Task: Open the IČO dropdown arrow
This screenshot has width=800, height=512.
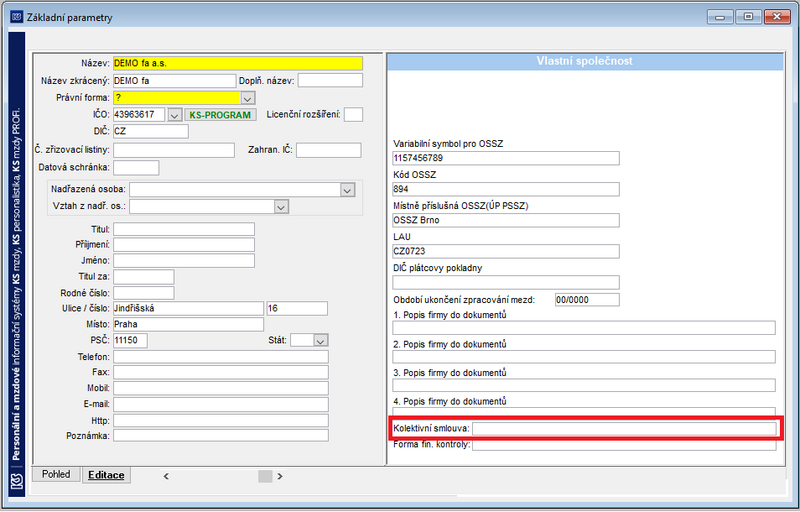Action: tap(174, 115)
